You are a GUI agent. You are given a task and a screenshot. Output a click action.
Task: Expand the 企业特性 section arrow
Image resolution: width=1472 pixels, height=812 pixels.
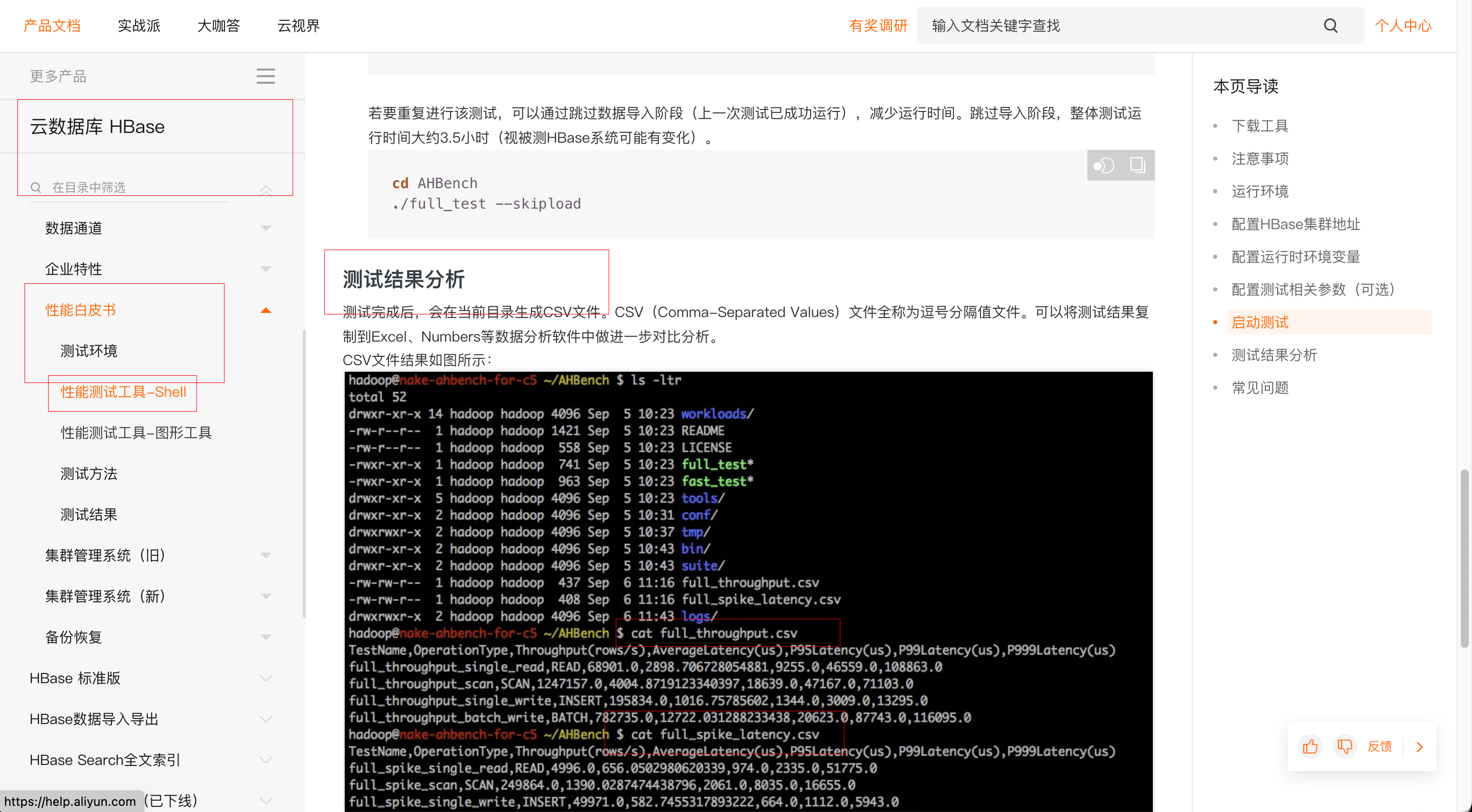click(266, 268)
